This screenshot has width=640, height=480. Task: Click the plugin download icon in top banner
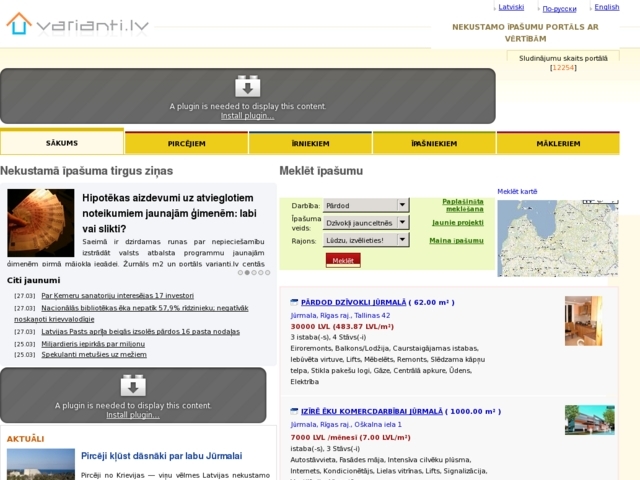(247, 87)
